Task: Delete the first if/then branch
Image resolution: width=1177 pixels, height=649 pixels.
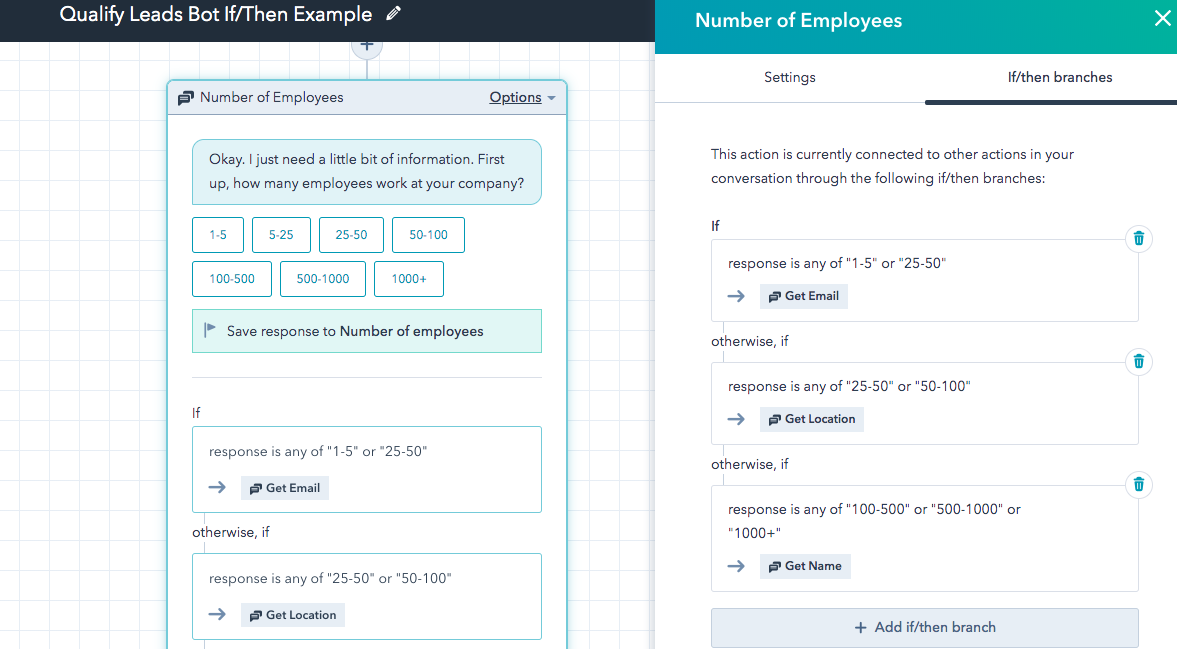Action: click(1138, 238)
